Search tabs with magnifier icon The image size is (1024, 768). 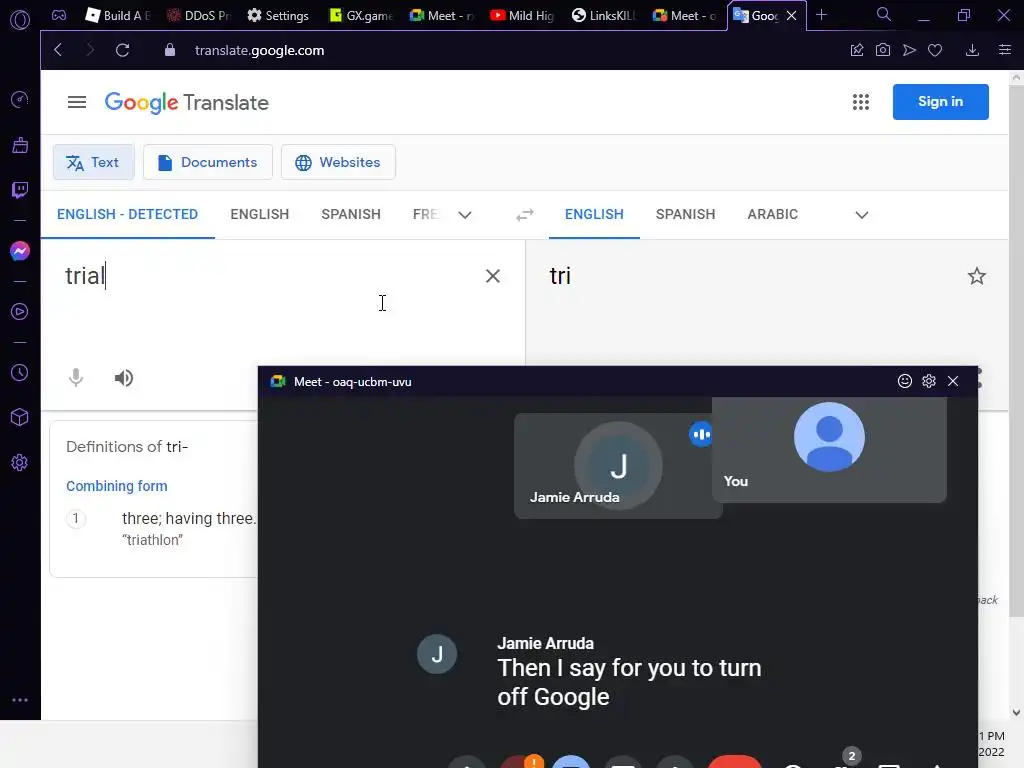(884, 14)
